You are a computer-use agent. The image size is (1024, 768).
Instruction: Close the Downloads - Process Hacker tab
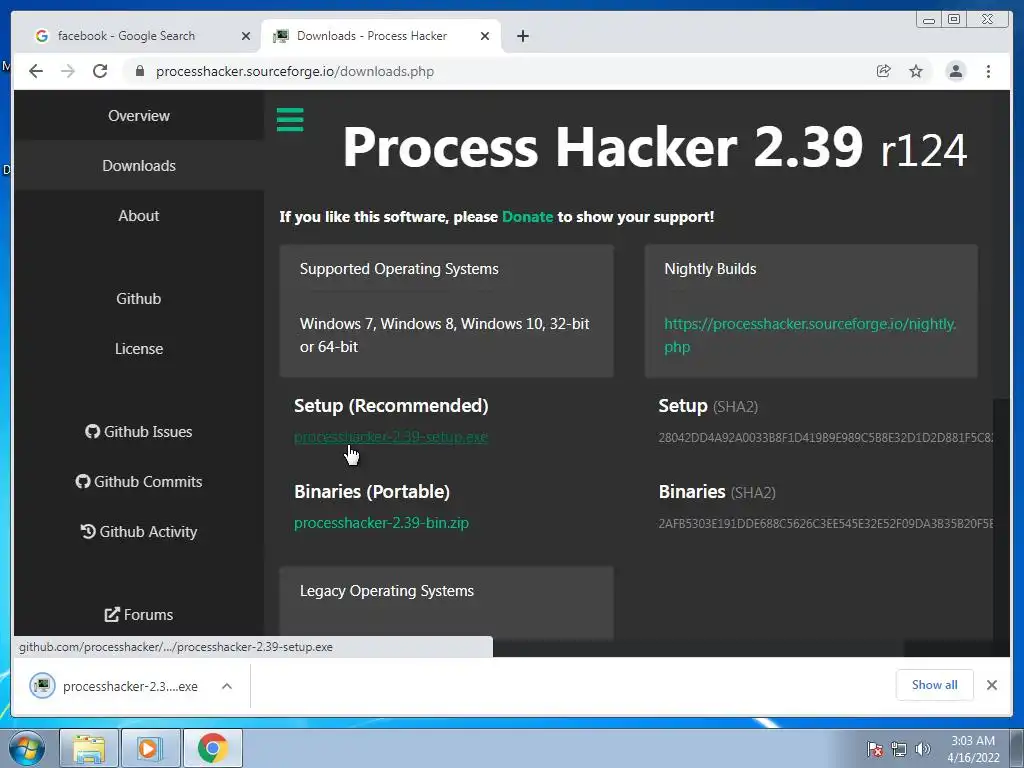(485, 36)
